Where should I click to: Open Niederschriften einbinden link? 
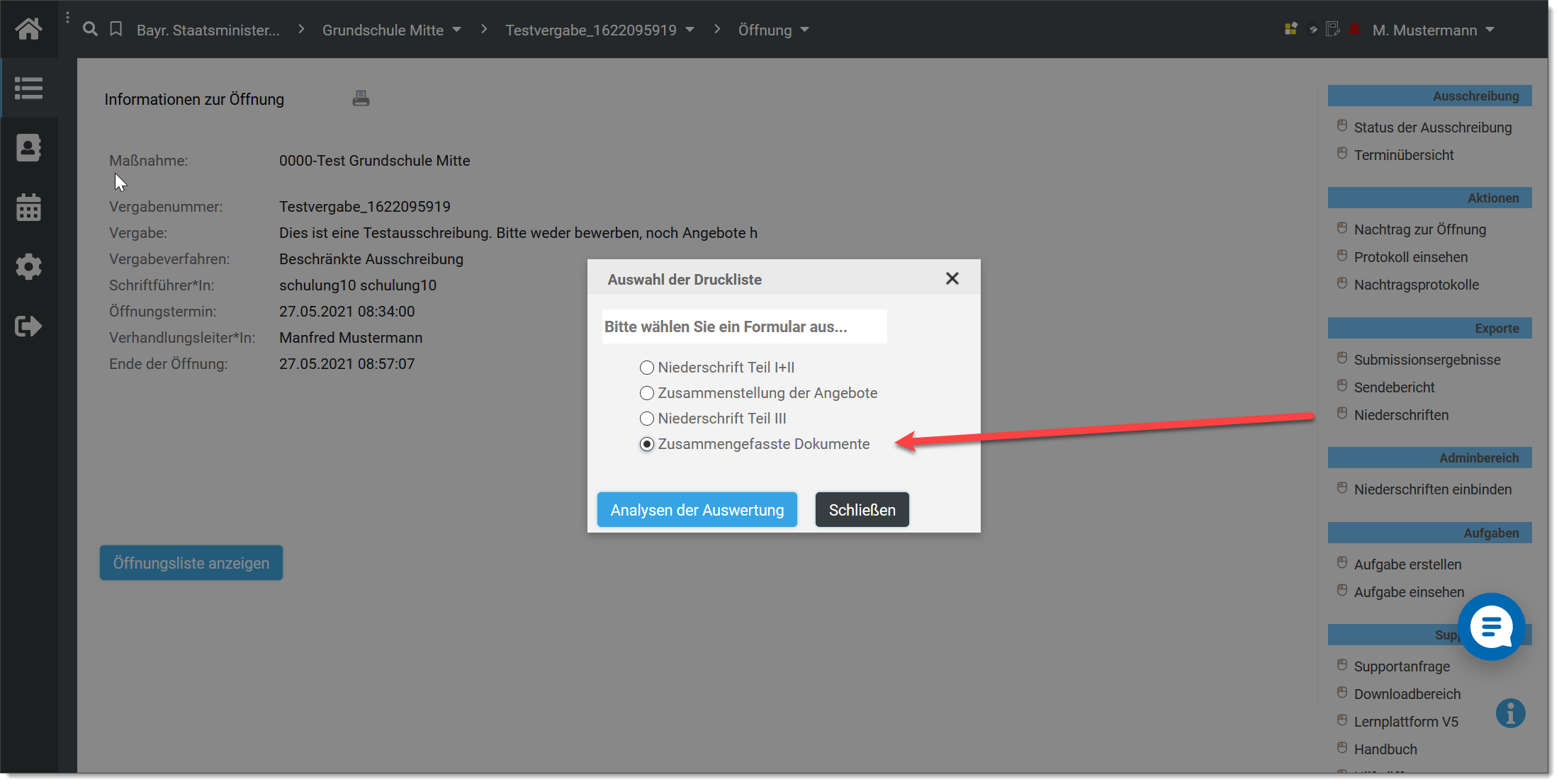[1432, 489]
